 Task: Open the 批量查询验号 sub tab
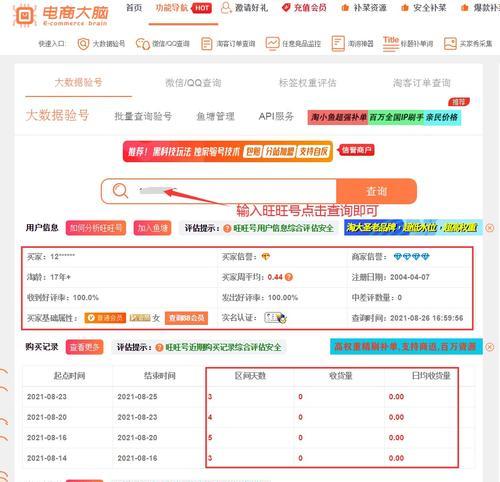(143, 116)
